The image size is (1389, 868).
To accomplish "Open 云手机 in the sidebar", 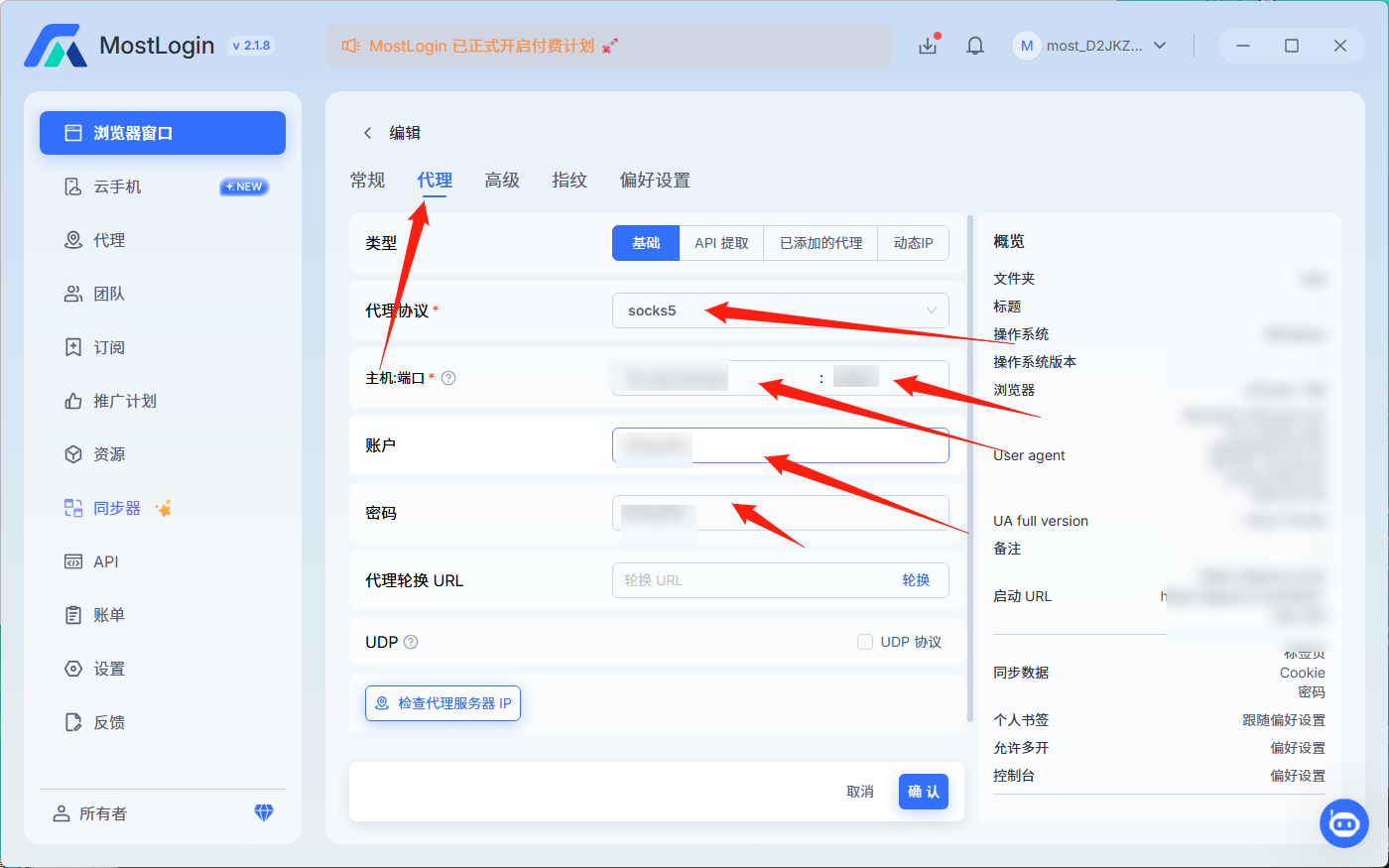I will [163, 186].
